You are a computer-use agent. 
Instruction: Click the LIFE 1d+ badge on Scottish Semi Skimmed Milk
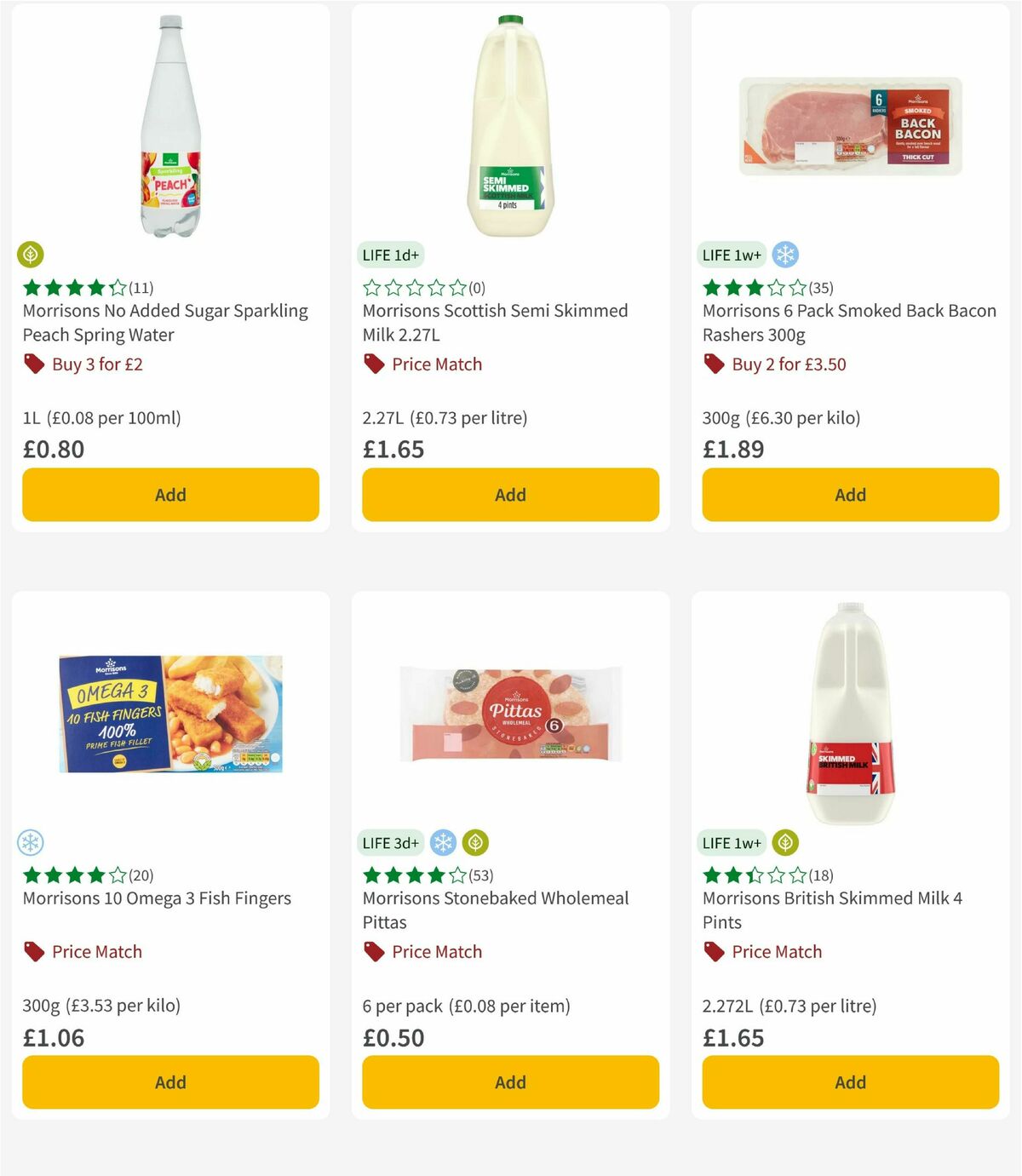390,255
